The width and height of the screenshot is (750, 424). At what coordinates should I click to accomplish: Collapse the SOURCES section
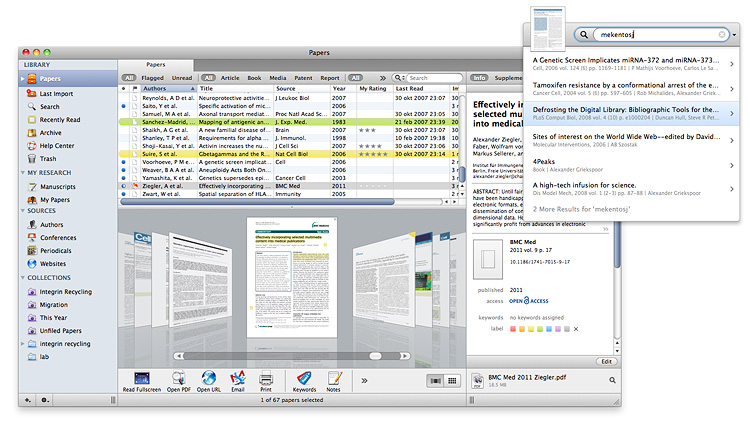[x=22, y=211]
